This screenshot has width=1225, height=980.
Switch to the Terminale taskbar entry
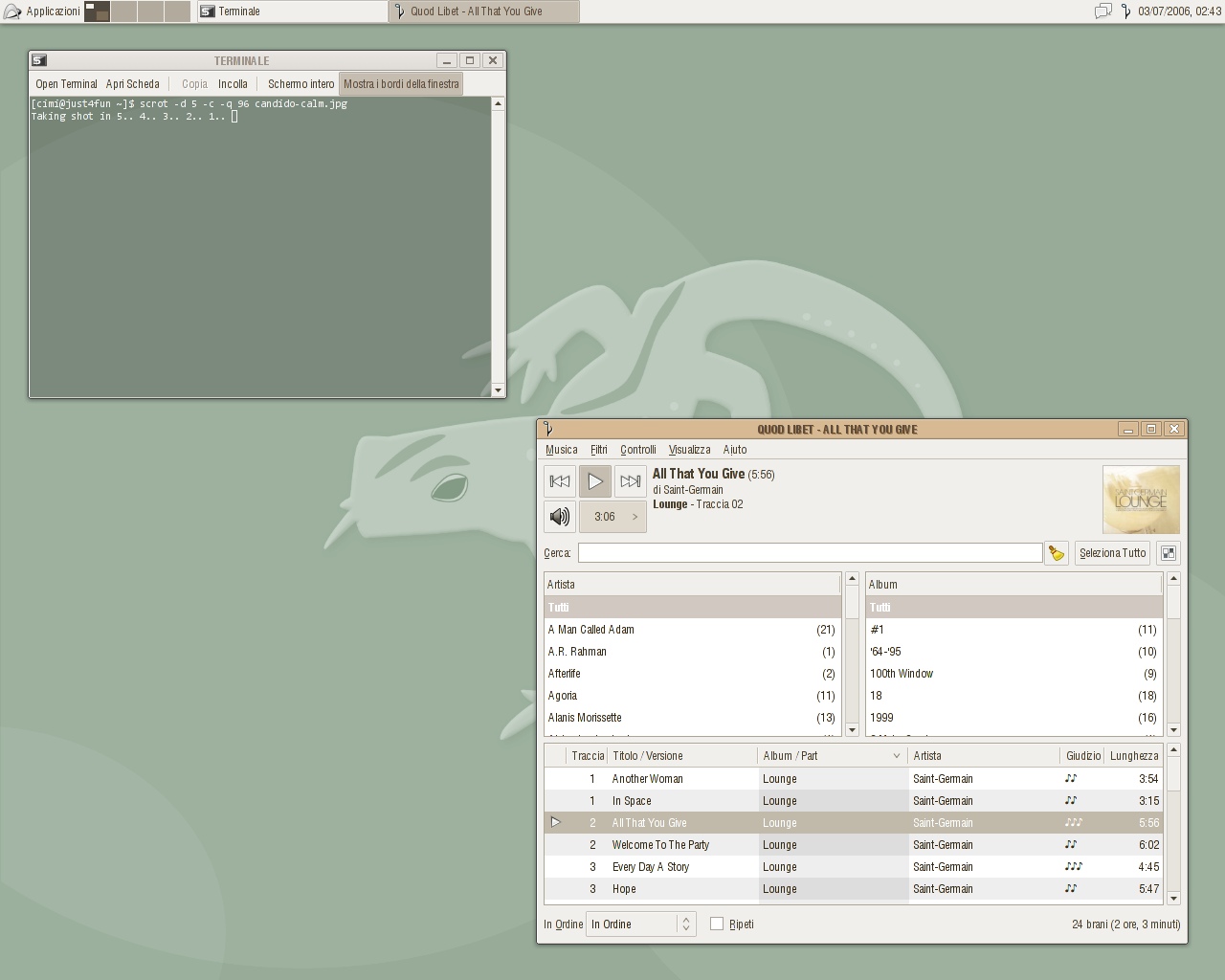pyautogui.click(x=292, y=11)
